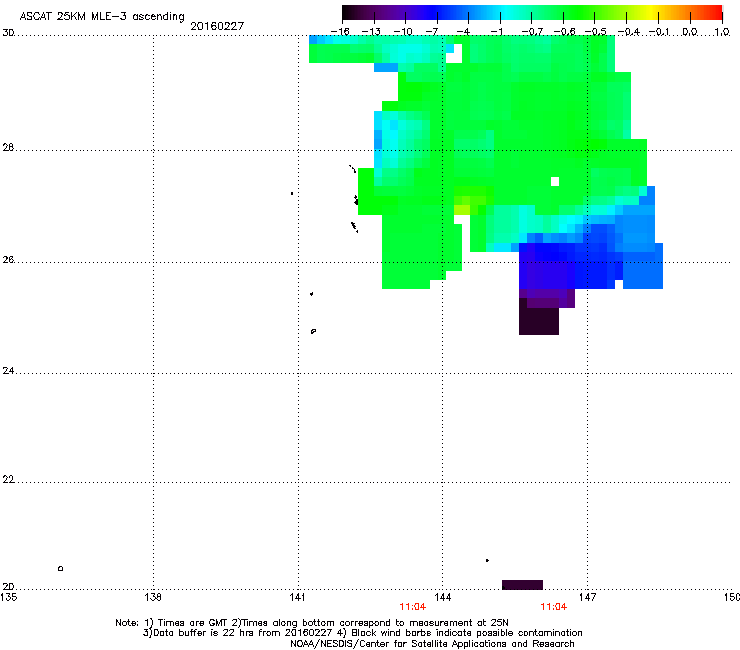Click red 11:04 time below longitude 144
The height and width of the screenshot is (650, 740).
(x=413, y=607)
